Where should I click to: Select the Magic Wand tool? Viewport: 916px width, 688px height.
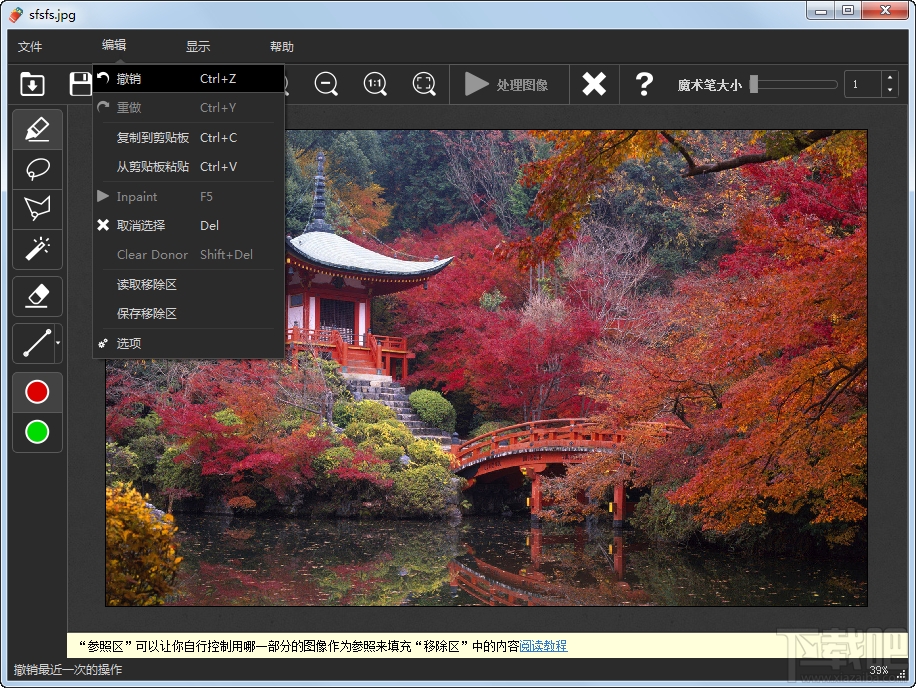pyautogui.click(x=36, y=250)
